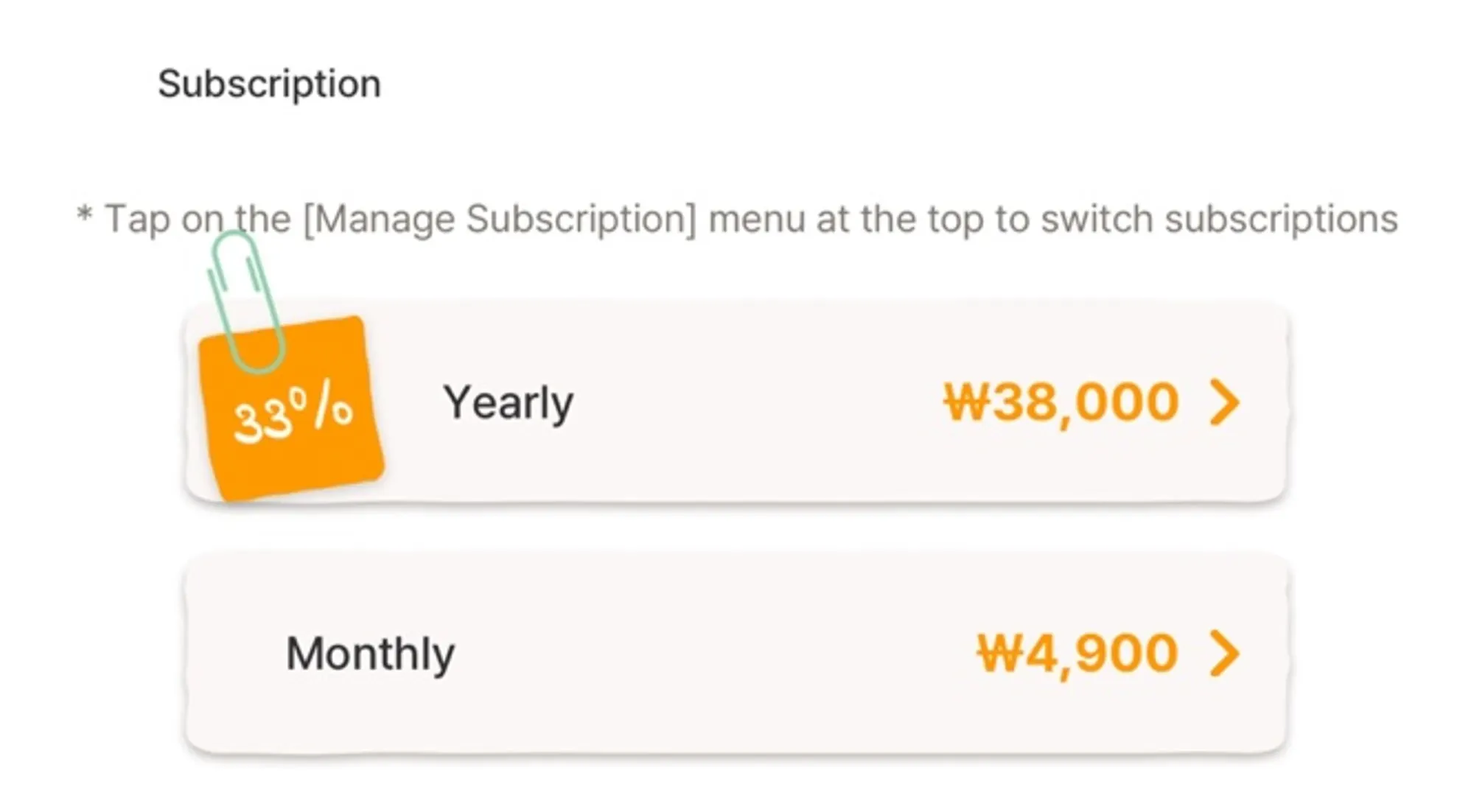Select the Yearly plan label

(508, 403)
